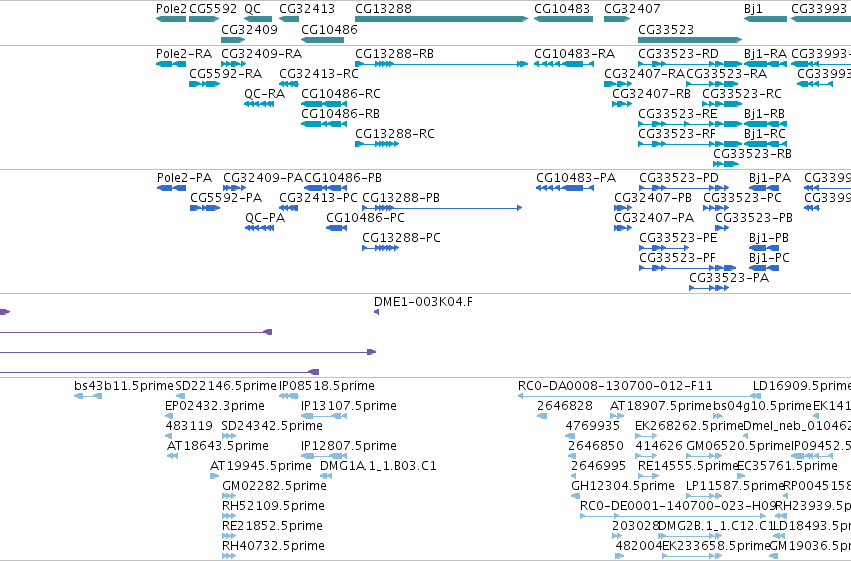The height and width of the screenshot is (561, 851).
Task: Click protein CG33523-PA
Action: [x=709, y=288]
